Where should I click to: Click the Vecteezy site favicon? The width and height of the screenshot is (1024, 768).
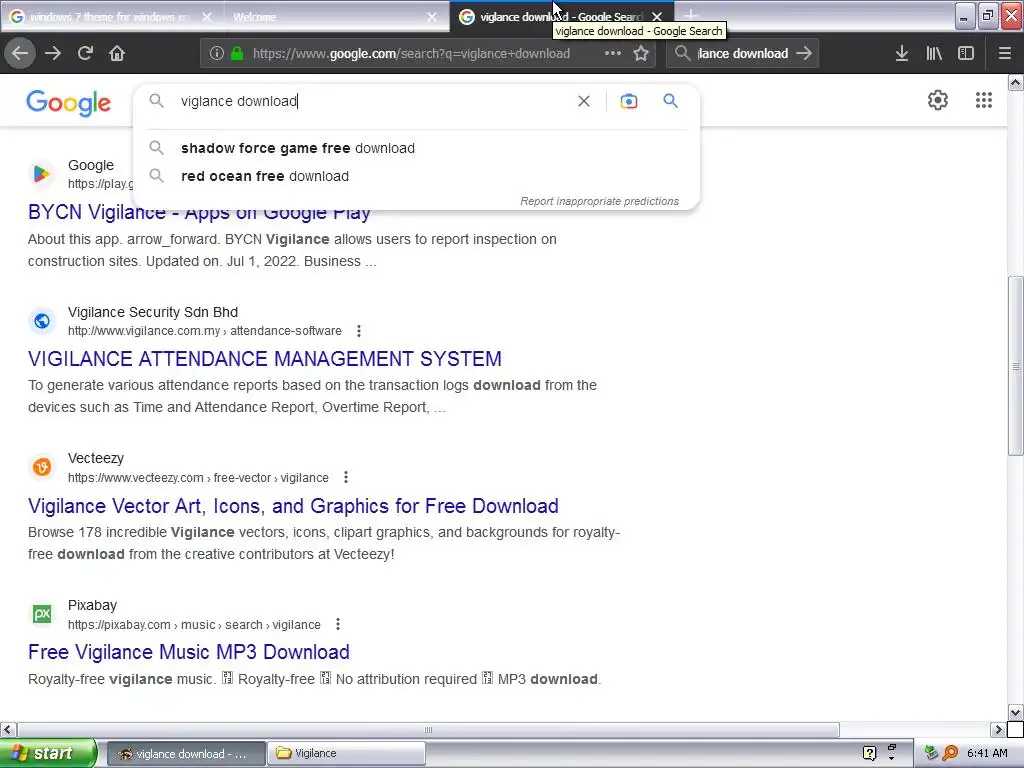42,467
